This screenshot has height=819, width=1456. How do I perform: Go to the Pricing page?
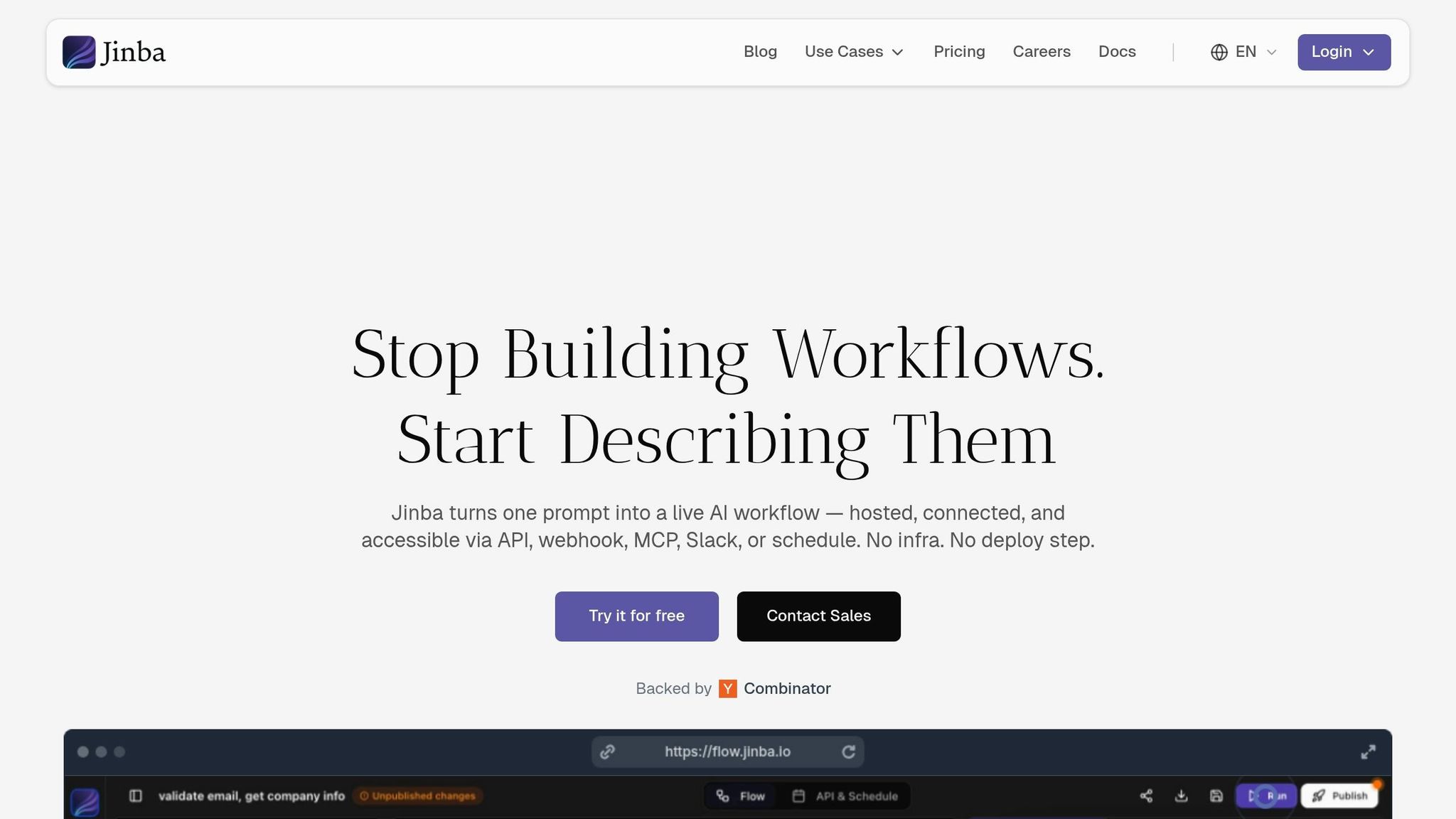959,52
